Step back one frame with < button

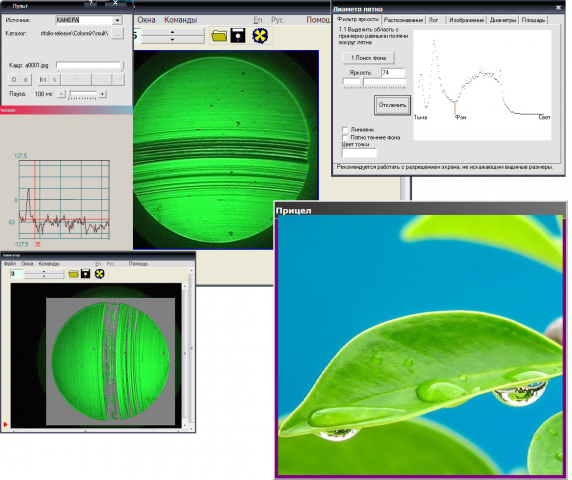pyautogui.click(x=54, y=80)
